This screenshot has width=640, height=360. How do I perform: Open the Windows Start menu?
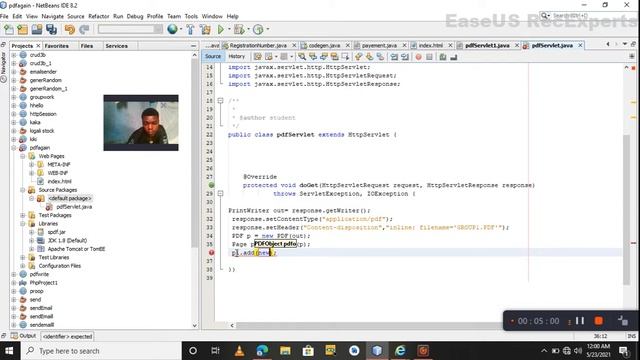[x=9, y=351]
